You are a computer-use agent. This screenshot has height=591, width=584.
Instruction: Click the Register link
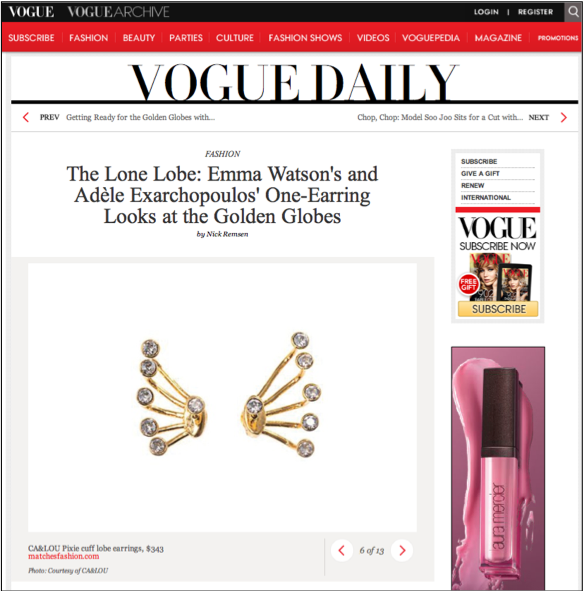(x=535, y=12)
